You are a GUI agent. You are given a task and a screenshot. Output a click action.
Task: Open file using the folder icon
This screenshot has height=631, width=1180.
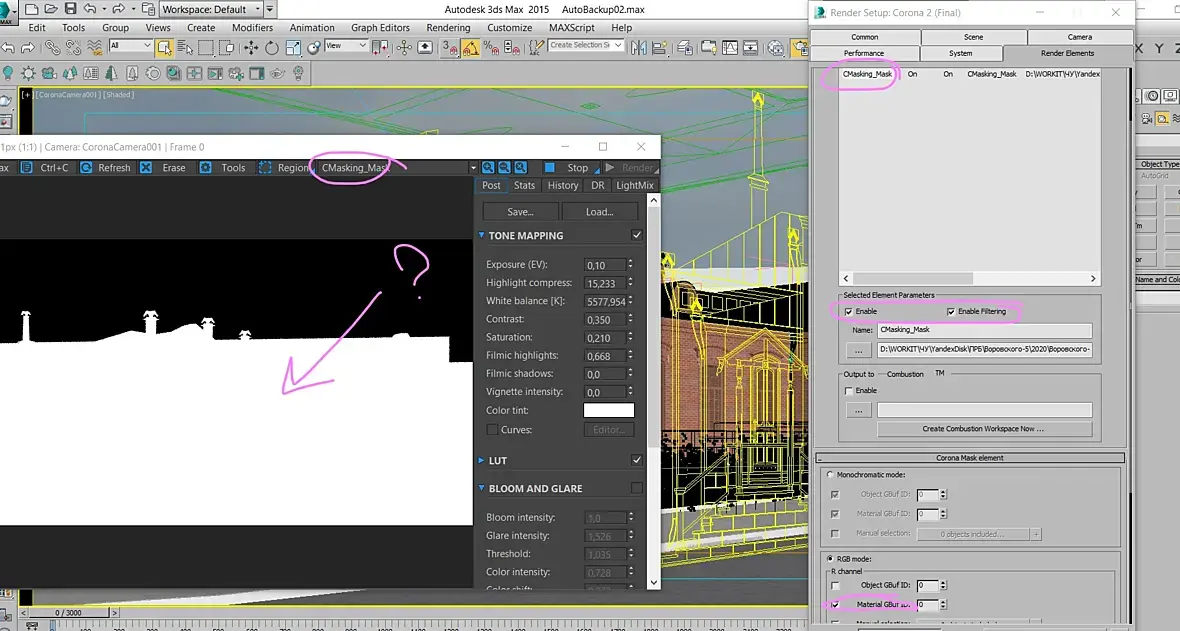[51, 9]
